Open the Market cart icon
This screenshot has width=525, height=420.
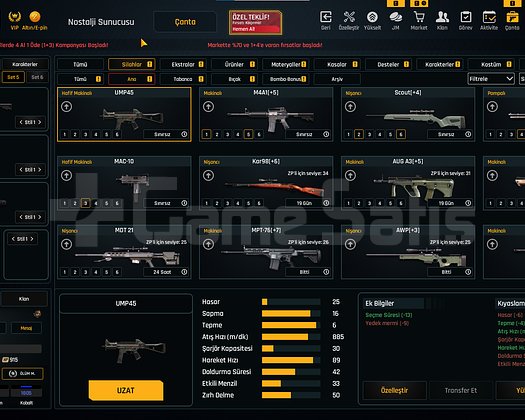click(x=419, y=17)
